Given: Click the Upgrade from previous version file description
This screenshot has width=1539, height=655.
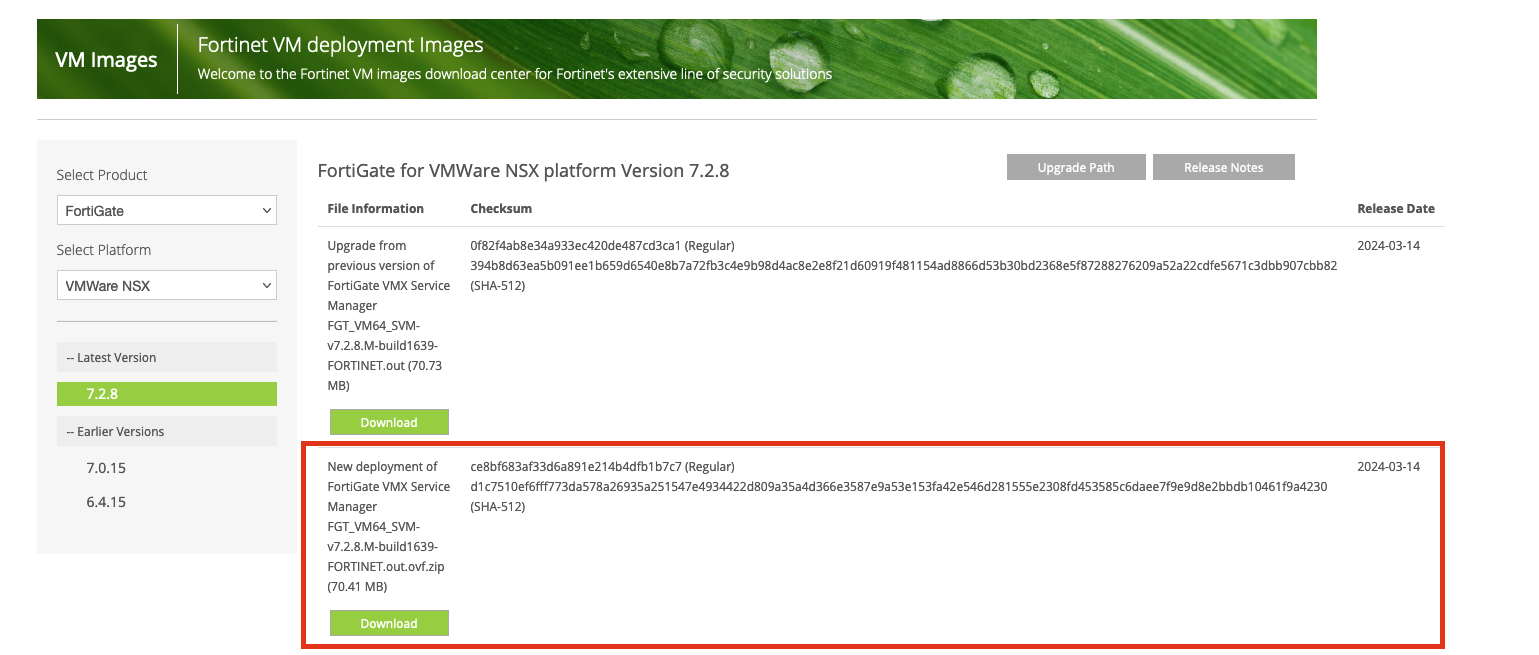Looking at the screenshot, I should [x=389, y=315].
